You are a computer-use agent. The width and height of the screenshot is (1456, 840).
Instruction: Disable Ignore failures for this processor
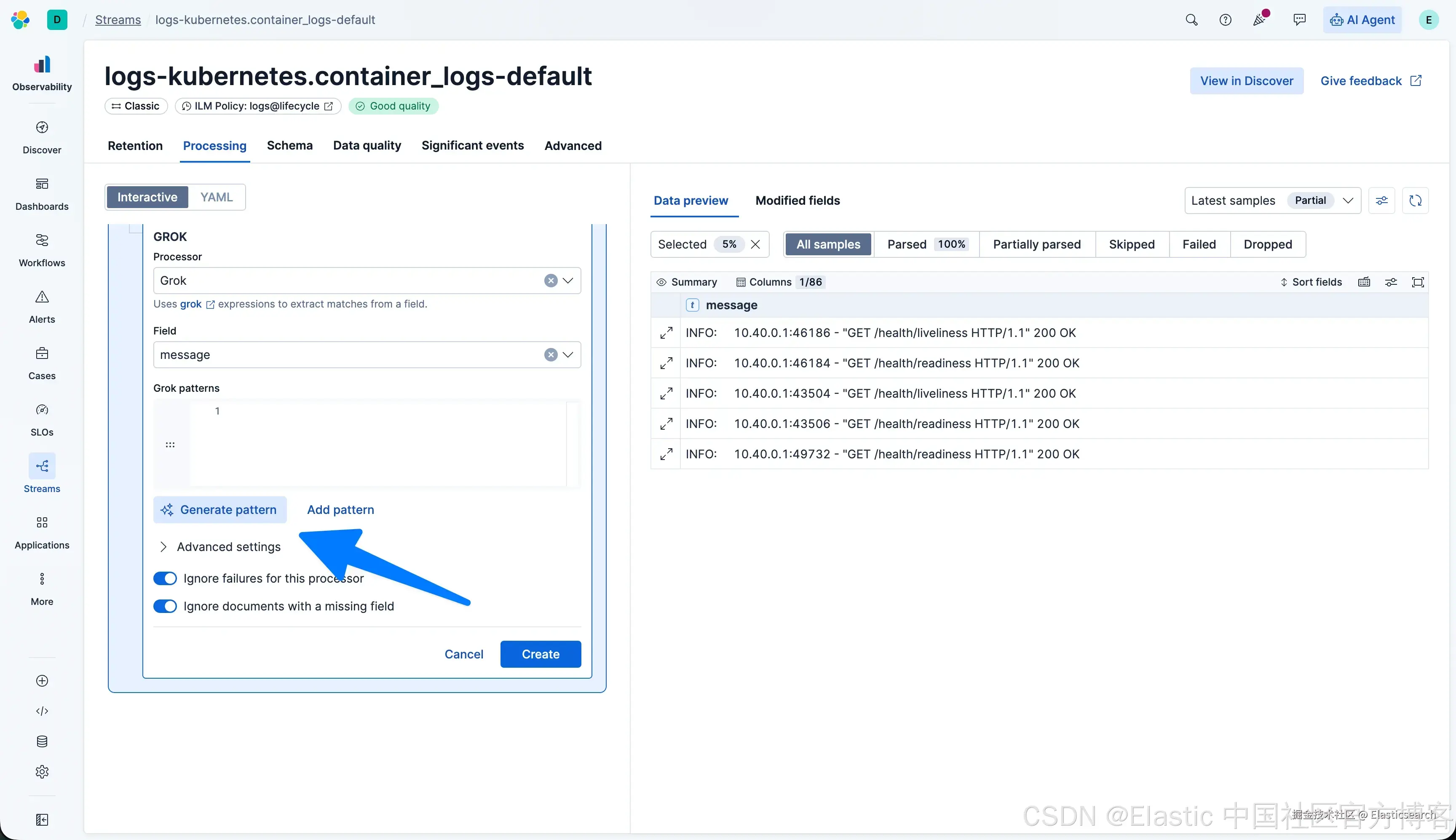[x=165, y=578]
